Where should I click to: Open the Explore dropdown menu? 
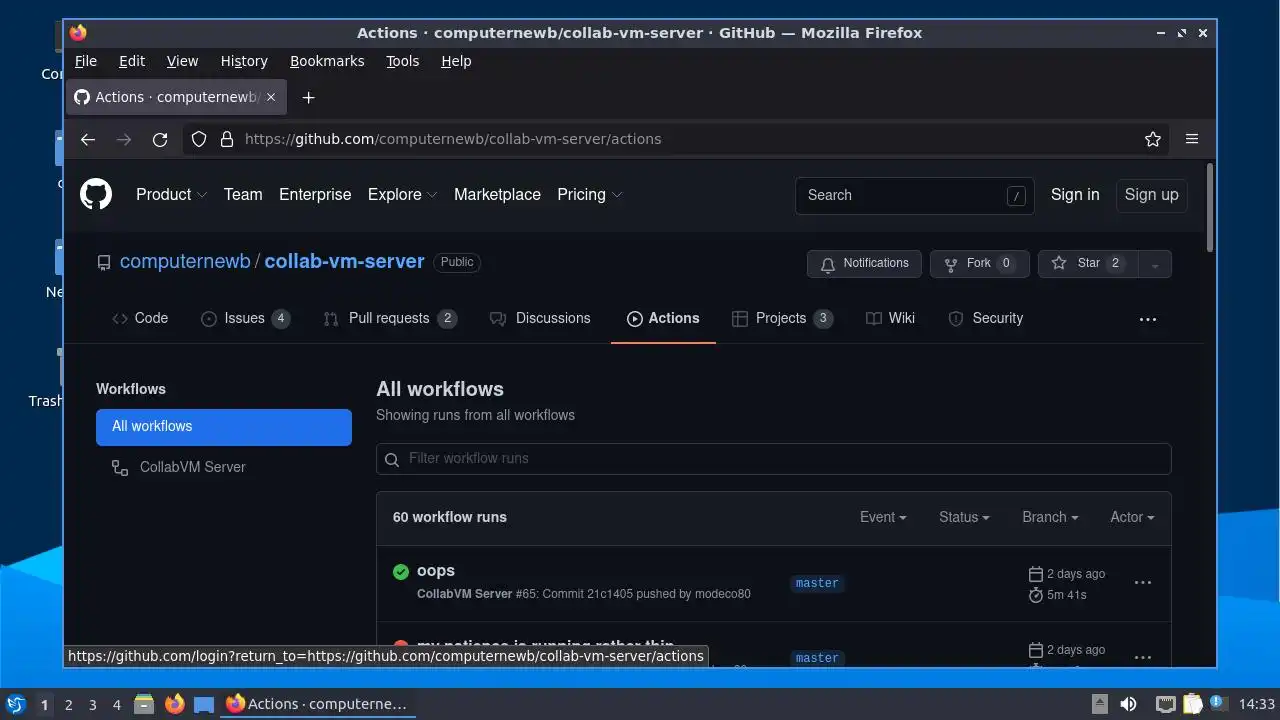pyautogui.click(x=403, y=195)
